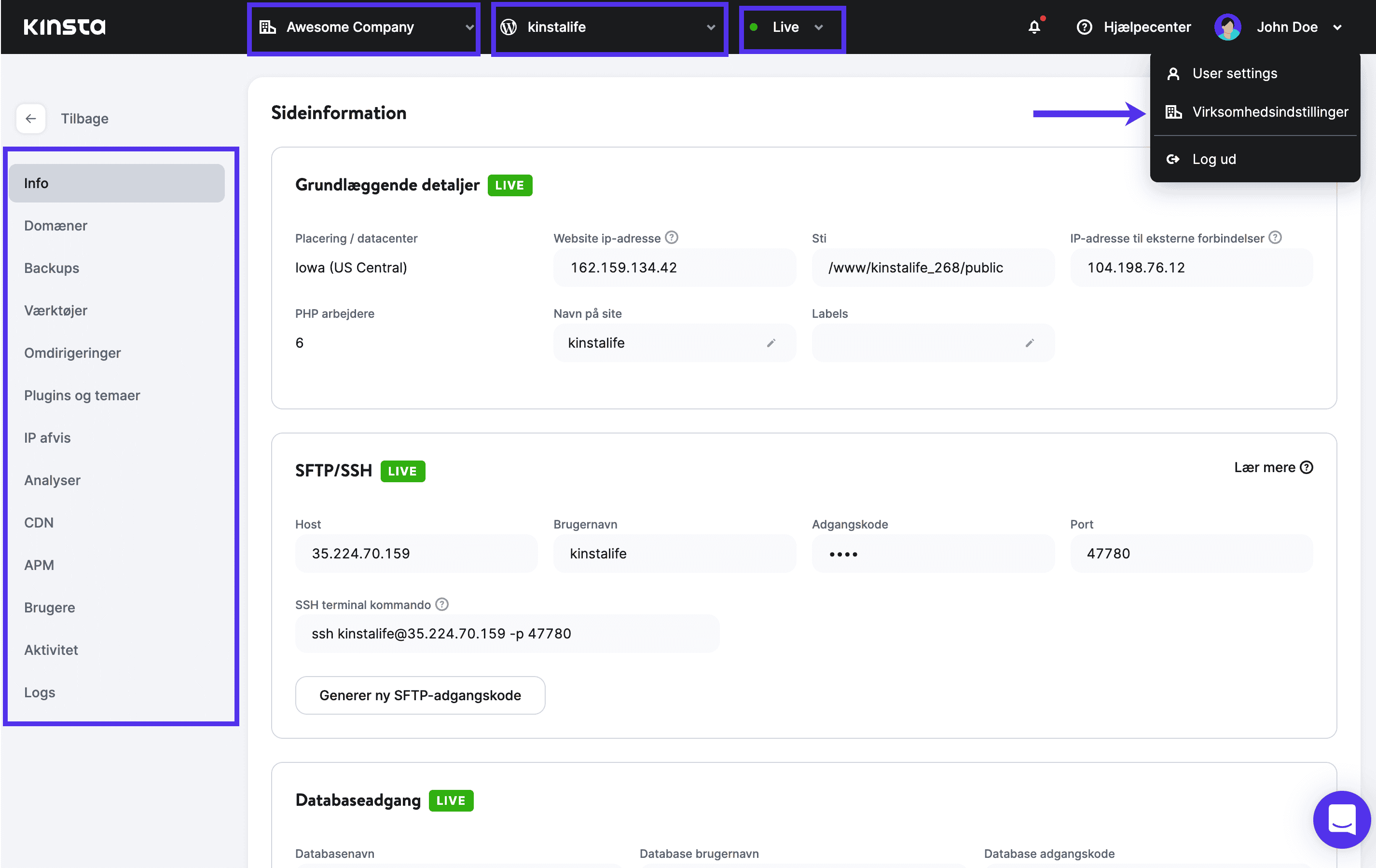Click the notification bell icon
The image size is (1376, 868).
pos(1034,27)
